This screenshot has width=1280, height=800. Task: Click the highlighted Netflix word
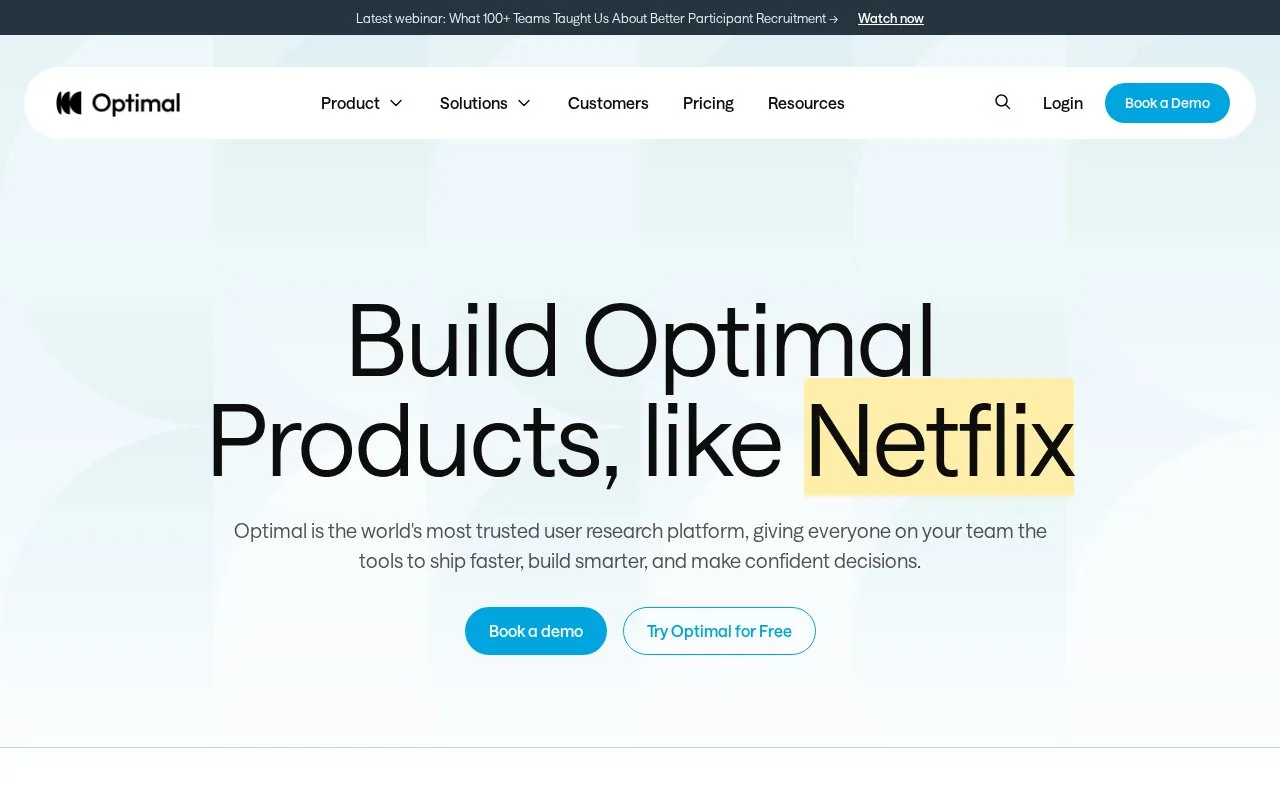coord(939,438)
